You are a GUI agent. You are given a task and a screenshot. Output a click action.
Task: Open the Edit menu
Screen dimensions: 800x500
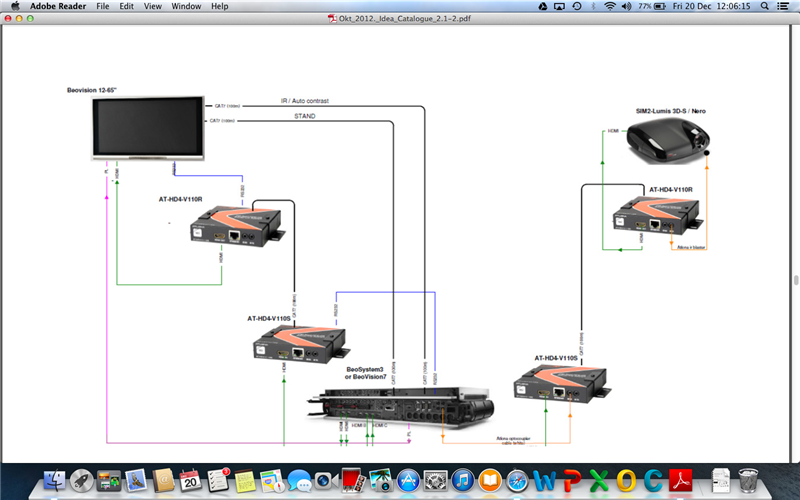pyautogui.click(x=126, y=6)
